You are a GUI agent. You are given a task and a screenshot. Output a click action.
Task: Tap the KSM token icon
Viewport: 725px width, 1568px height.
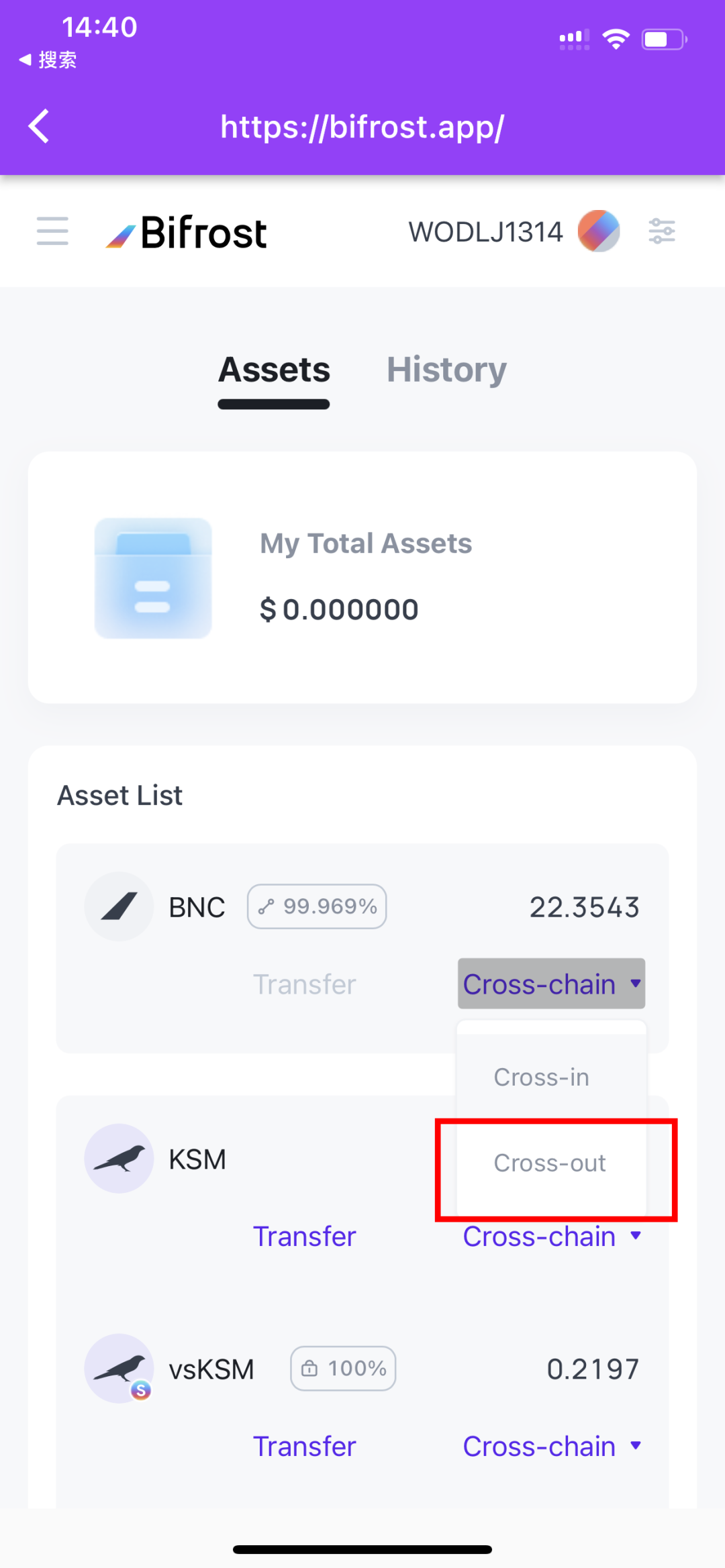119,1159
